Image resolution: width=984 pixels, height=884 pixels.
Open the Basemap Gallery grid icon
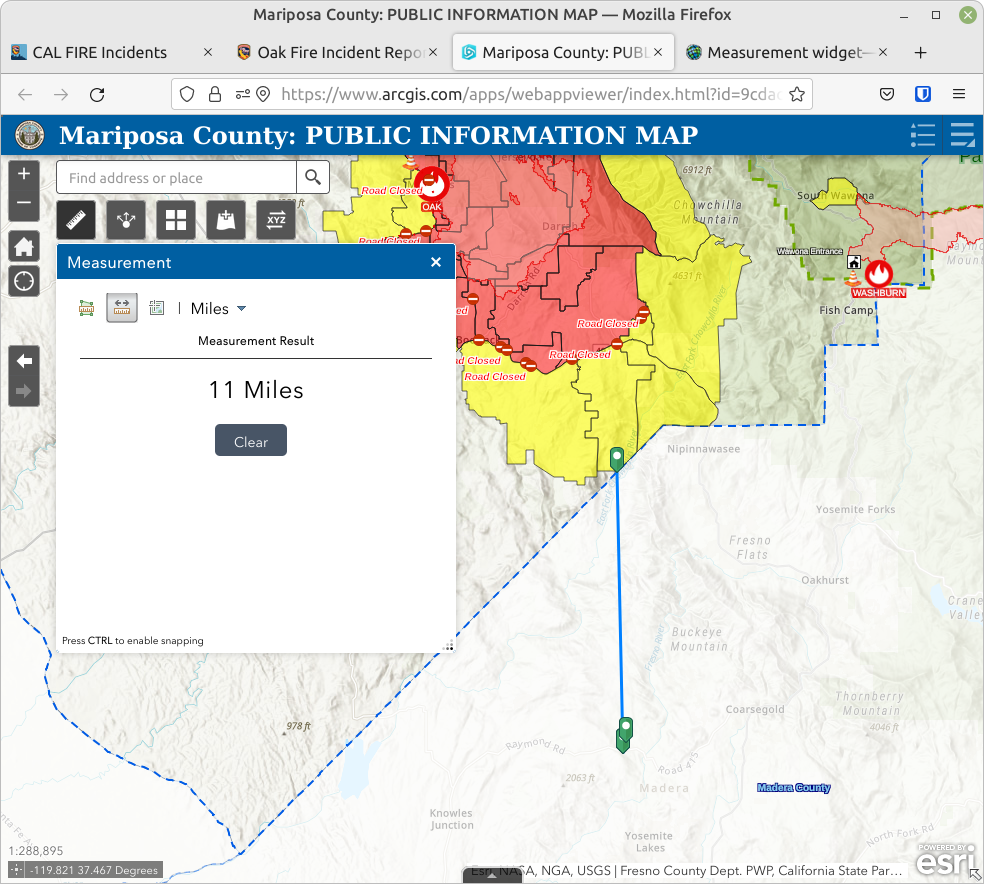(176, 220)
